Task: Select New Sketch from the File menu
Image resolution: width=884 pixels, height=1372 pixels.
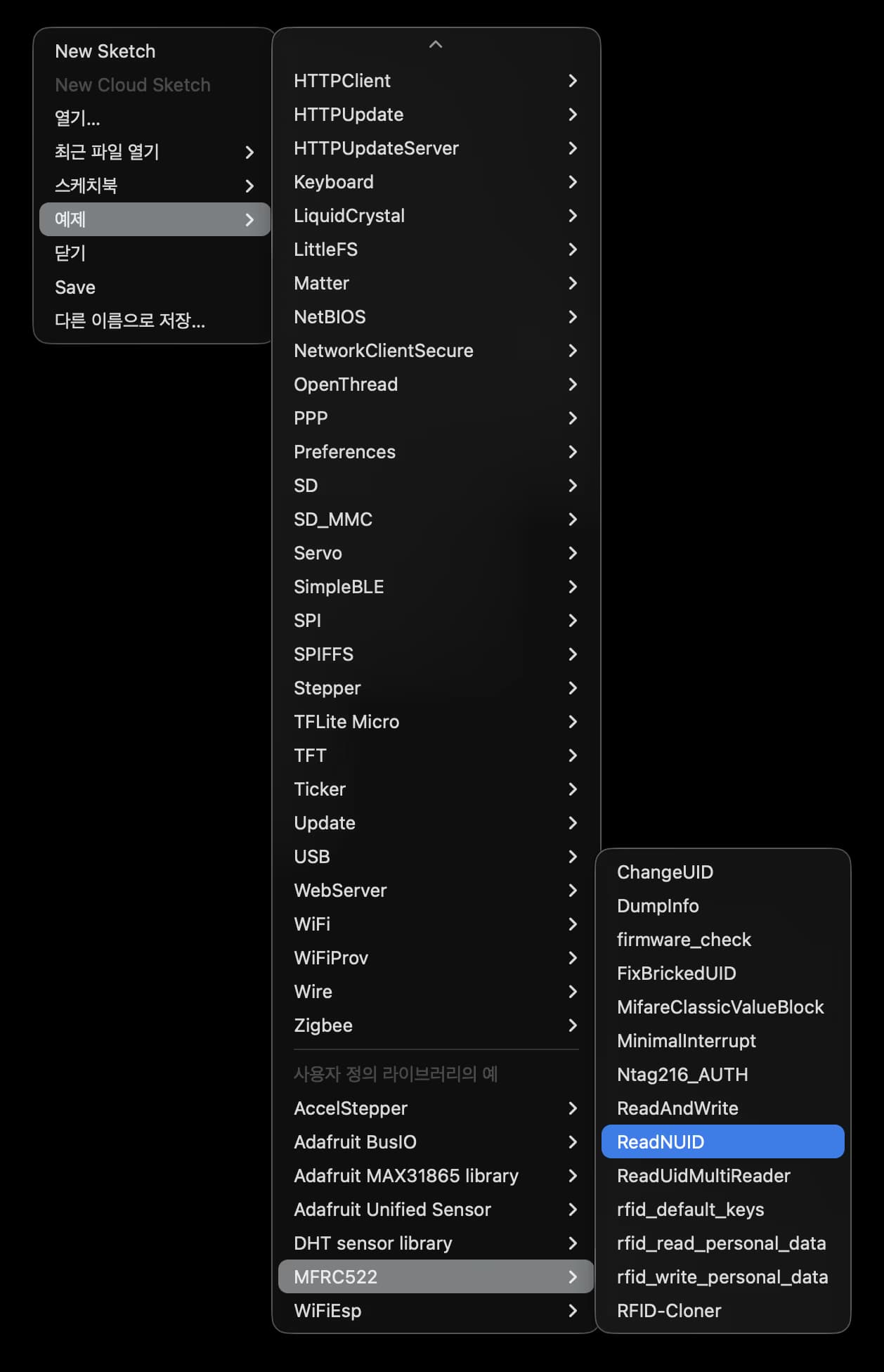Action: point(105,51)
